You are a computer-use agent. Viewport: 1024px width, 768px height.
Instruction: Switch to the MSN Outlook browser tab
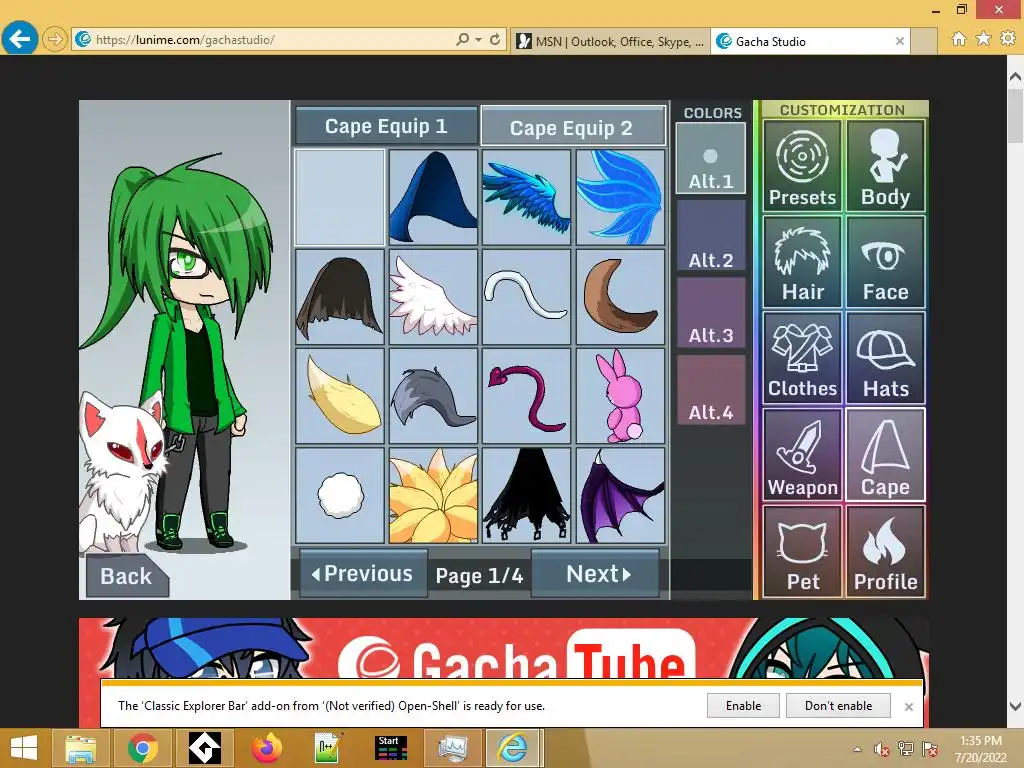(x=611, y=41)
